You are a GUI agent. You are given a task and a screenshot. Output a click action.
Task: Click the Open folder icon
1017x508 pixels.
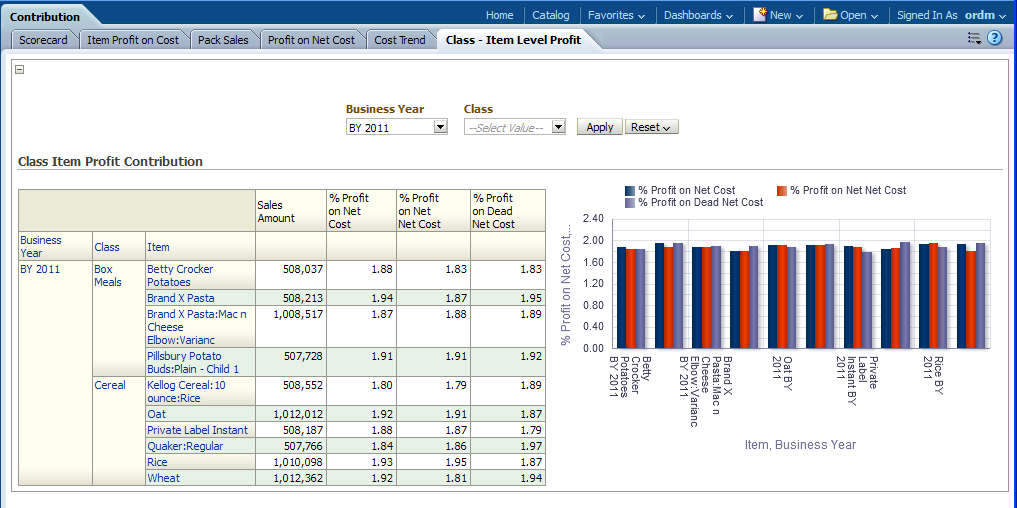(x=830, y=14)
